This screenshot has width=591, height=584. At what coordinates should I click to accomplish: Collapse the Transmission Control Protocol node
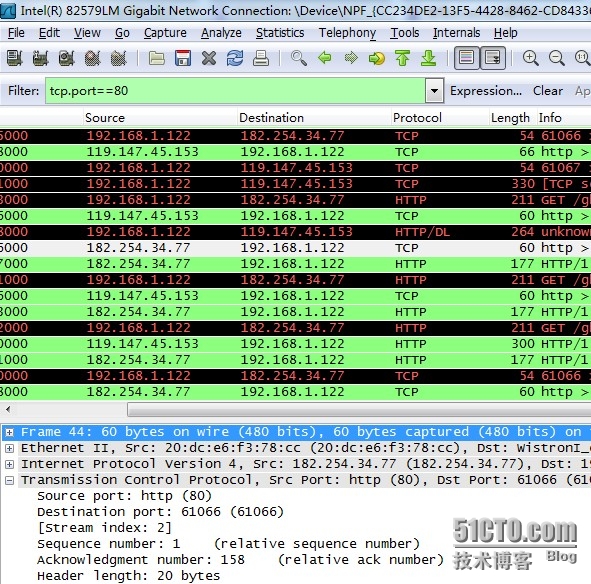coord(9,480)
